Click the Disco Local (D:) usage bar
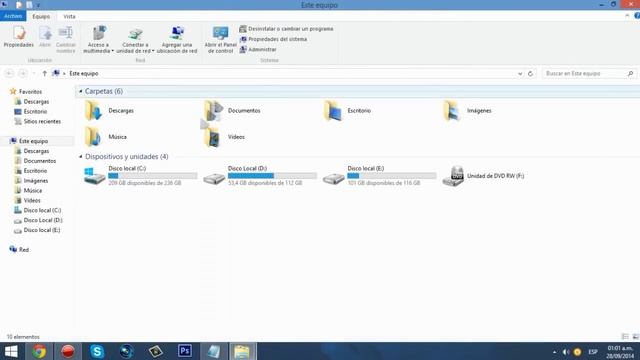The image size is (640, 360). [272, 176]
